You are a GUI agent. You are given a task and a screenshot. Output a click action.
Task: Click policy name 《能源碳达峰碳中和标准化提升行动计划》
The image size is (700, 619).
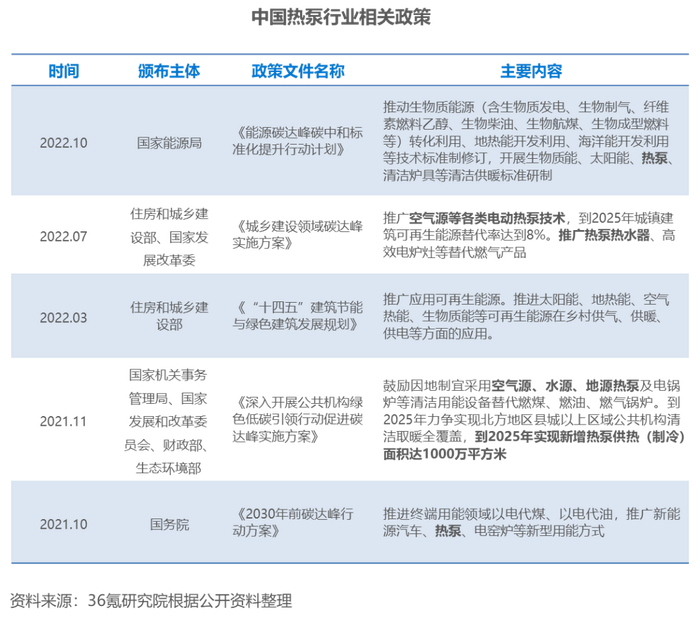(297, 141)
